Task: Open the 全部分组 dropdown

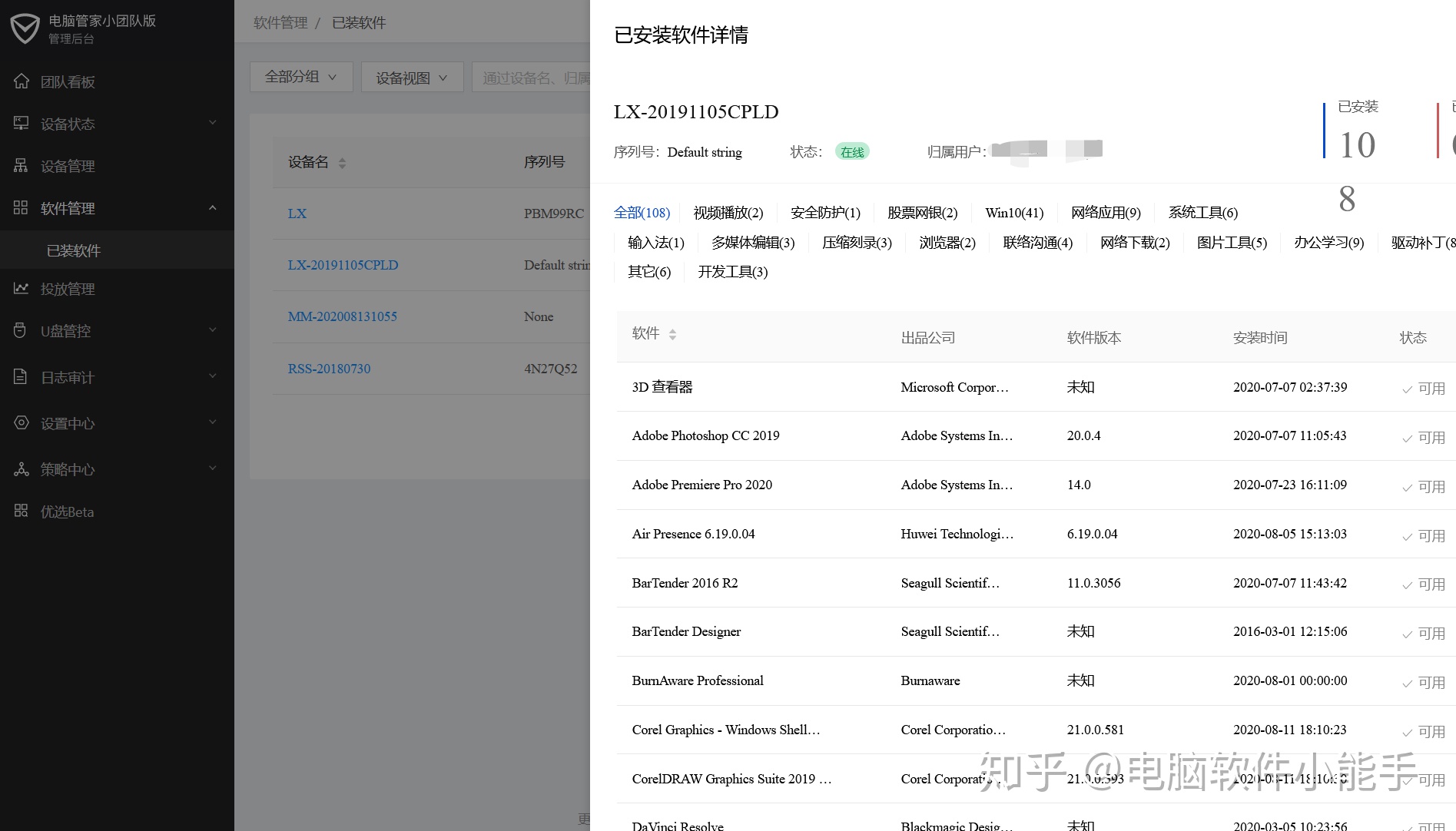Action: [300, 77]
